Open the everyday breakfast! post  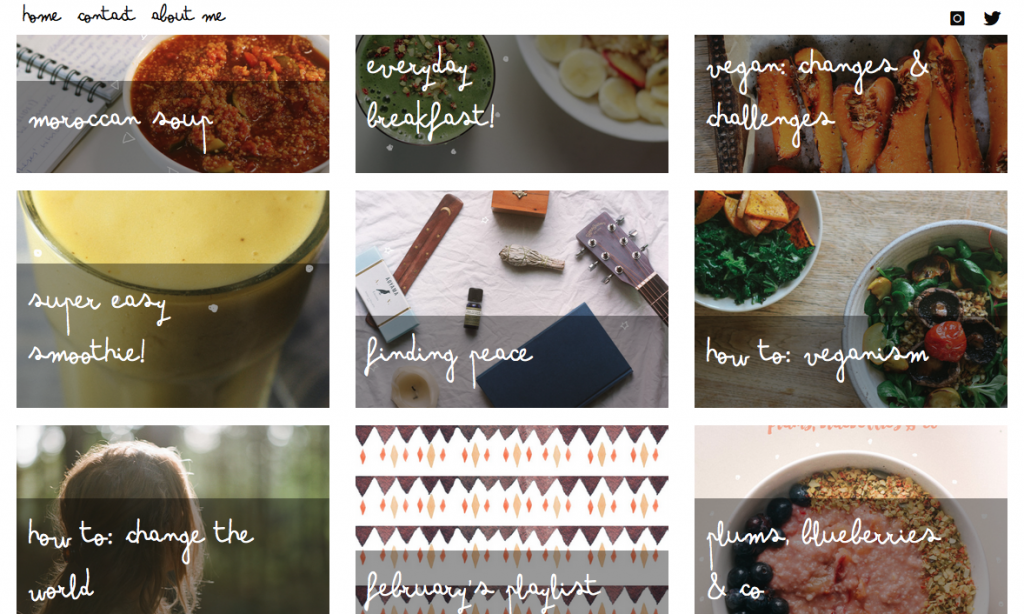512,104
